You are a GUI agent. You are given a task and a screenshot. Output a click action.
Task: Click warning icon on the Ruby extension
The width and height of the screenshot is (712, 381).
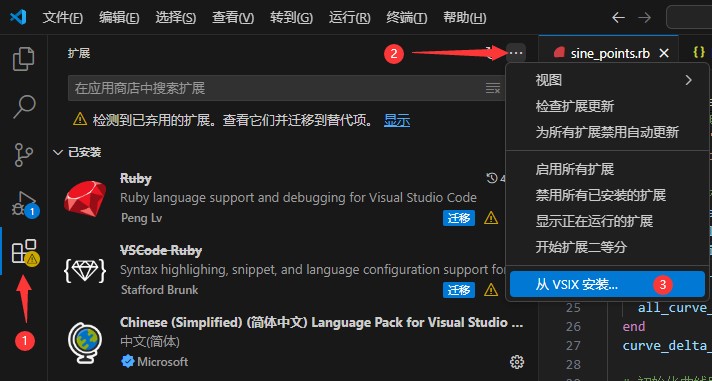click(491, 218)
